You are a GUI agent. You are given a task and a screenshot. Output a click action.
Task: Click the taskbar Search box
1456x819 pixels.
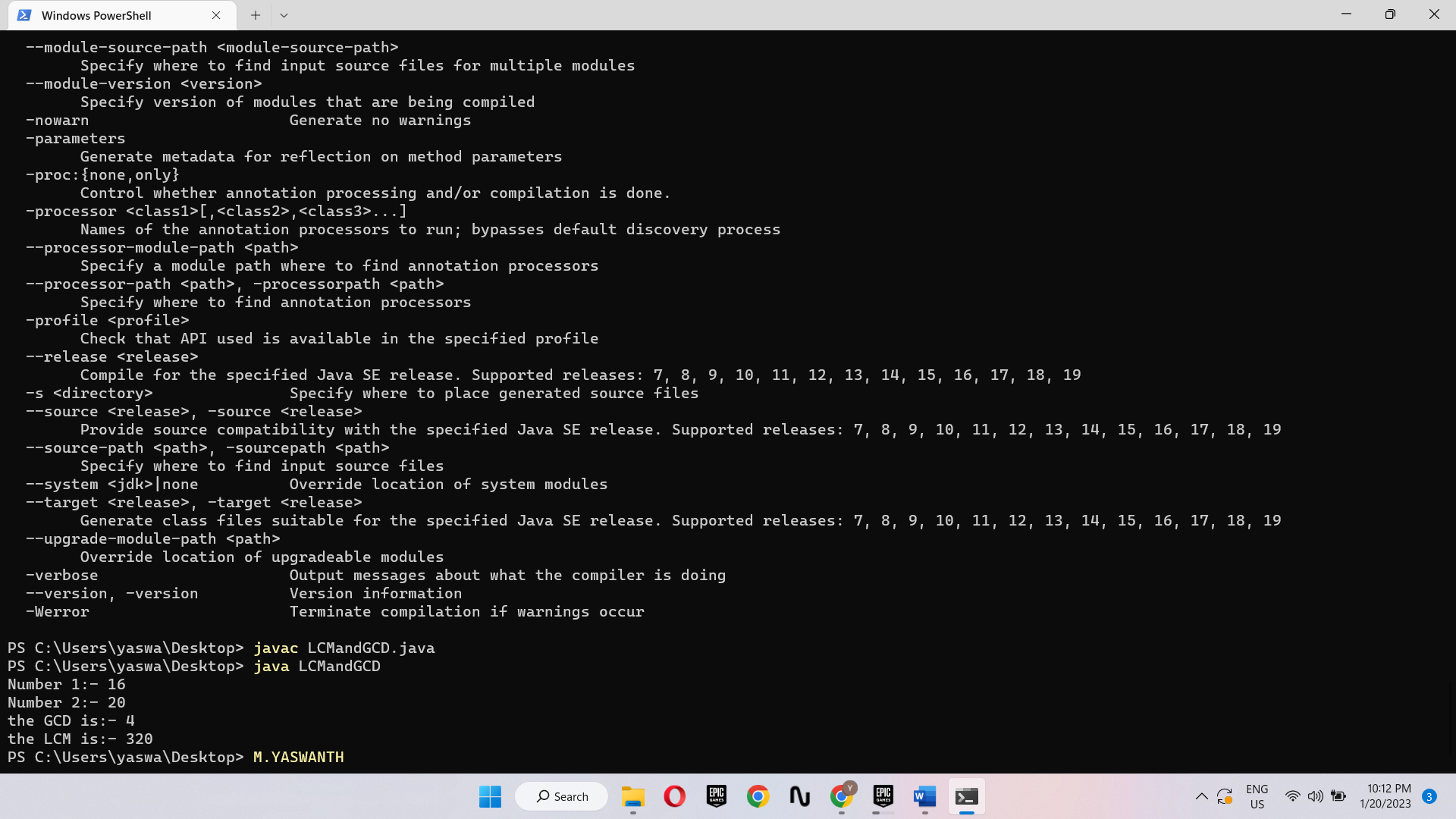click(562, 796)
